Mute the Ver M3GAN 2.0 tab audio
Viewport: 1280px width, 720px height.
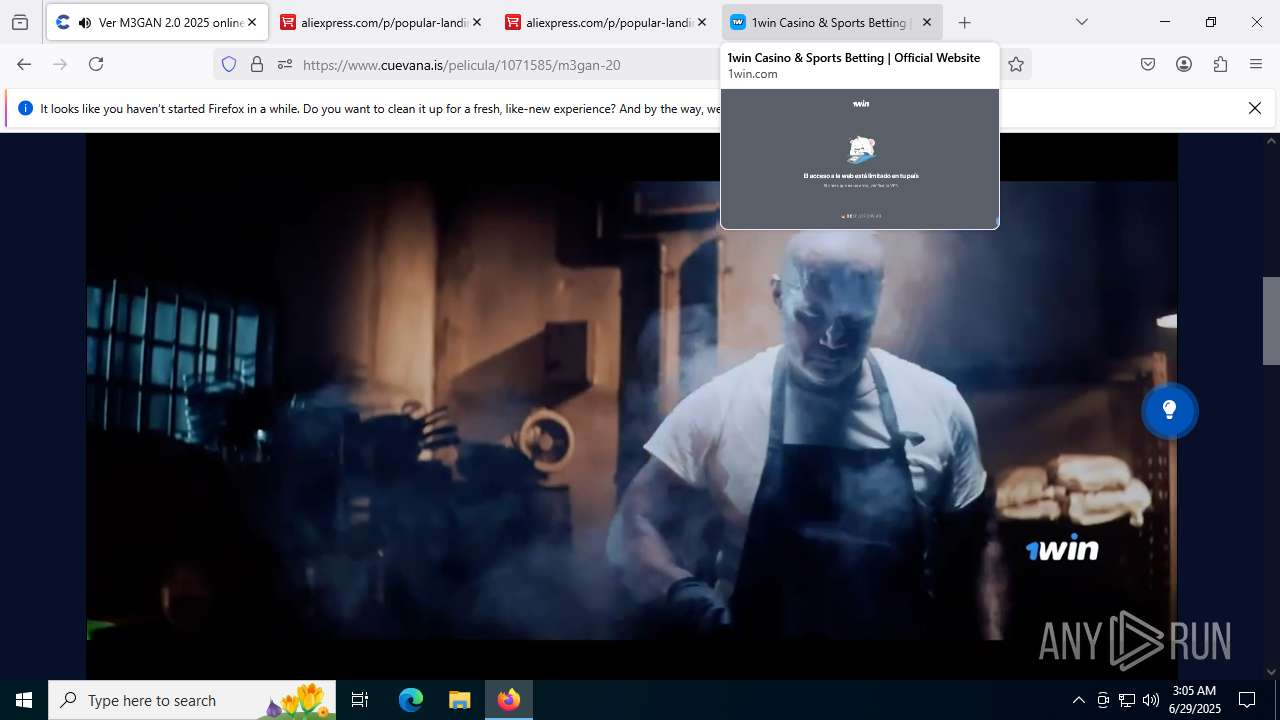click(84, 22)
